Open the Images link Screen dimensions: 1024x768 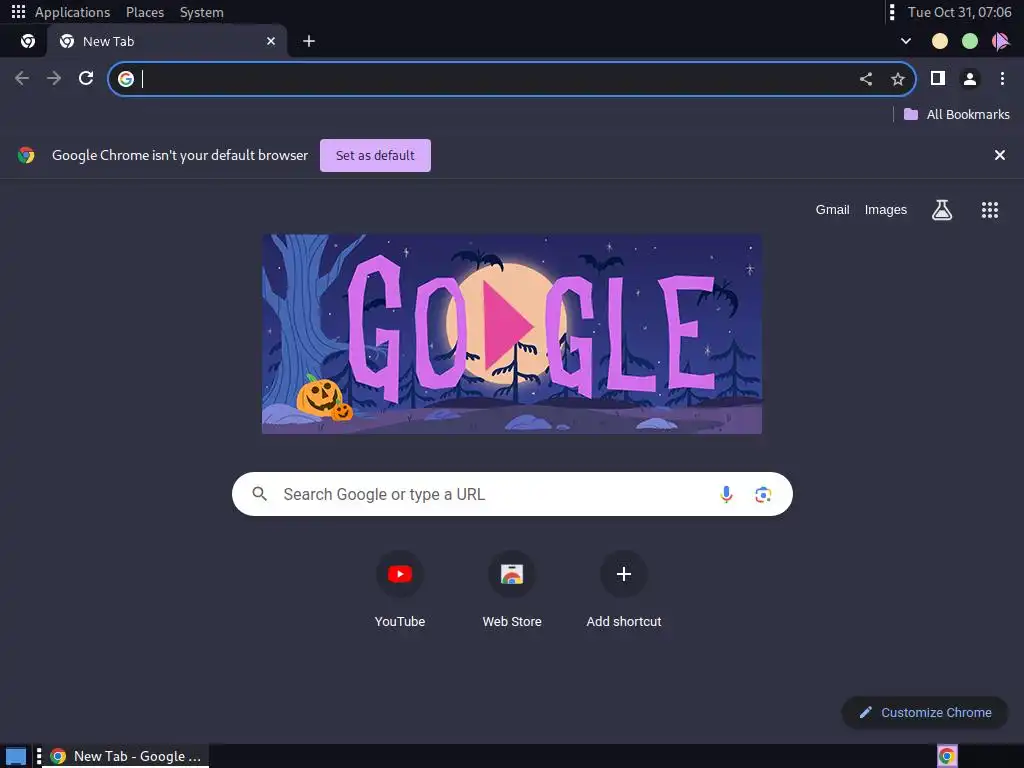pos(886,210)
